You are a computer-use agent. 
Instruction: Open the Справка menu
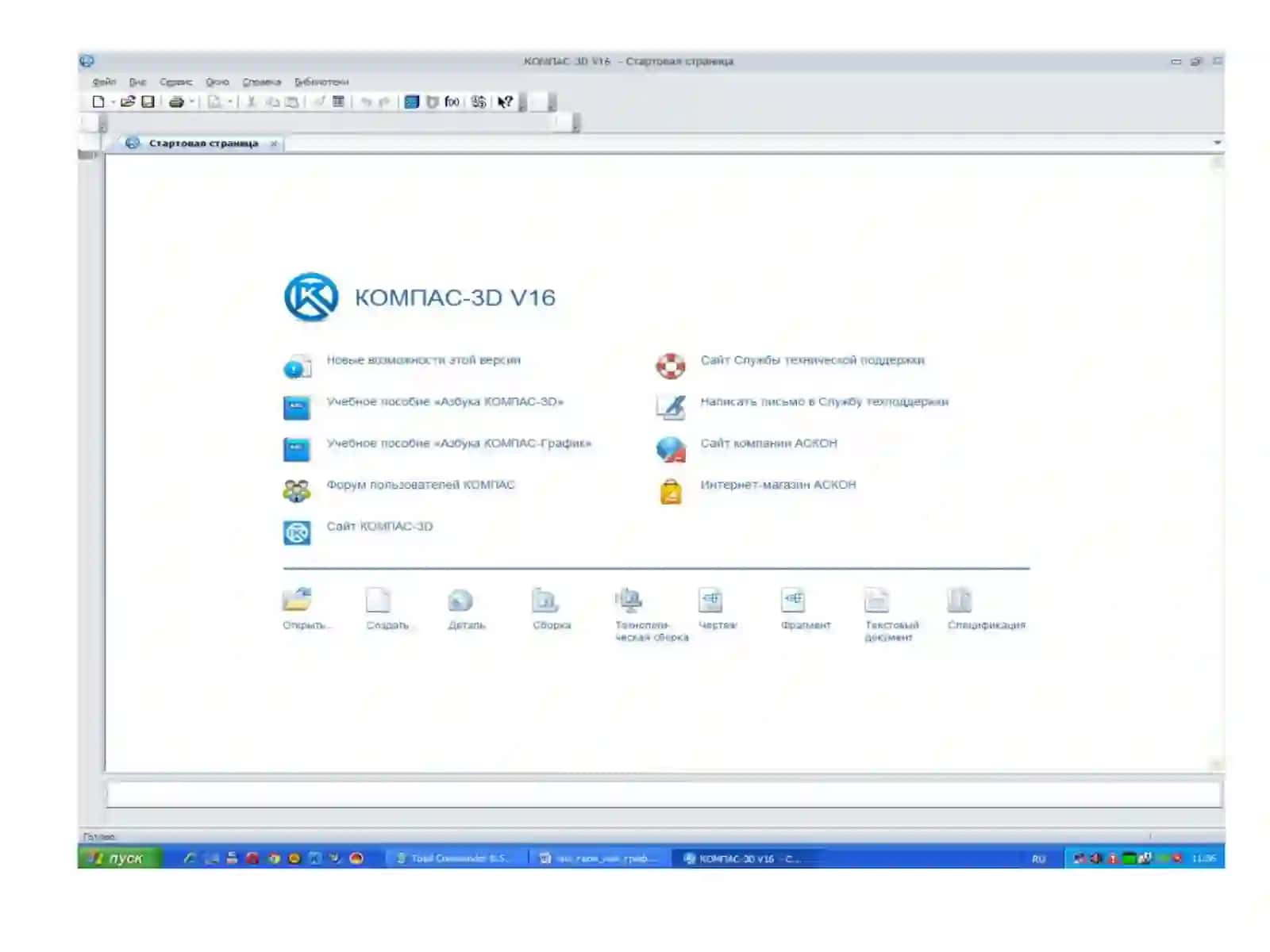pyautogui.click(x=262, y=82)
